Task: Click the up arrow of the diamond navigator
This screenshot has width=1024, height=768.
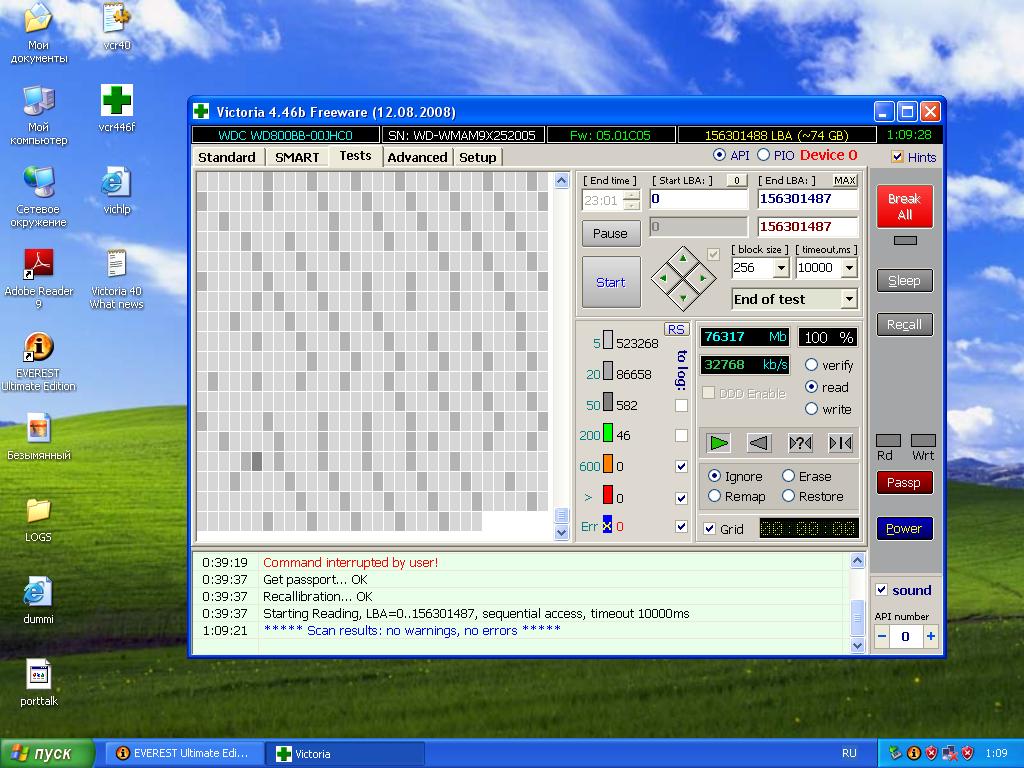Action: [x=683, y=259]
